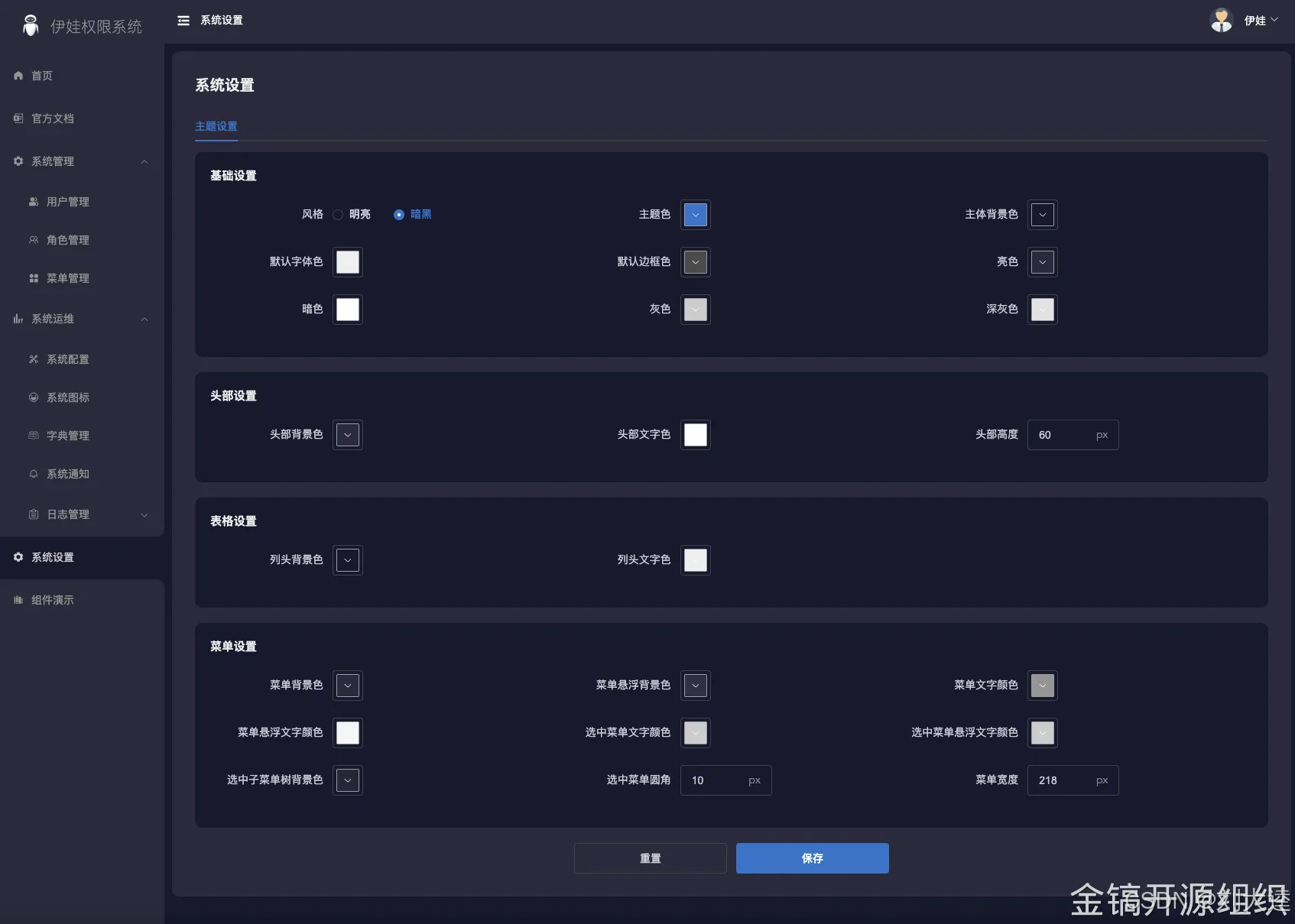
Task: Click the 深灰色 color swatch
Action: [x=1043, y=310]
